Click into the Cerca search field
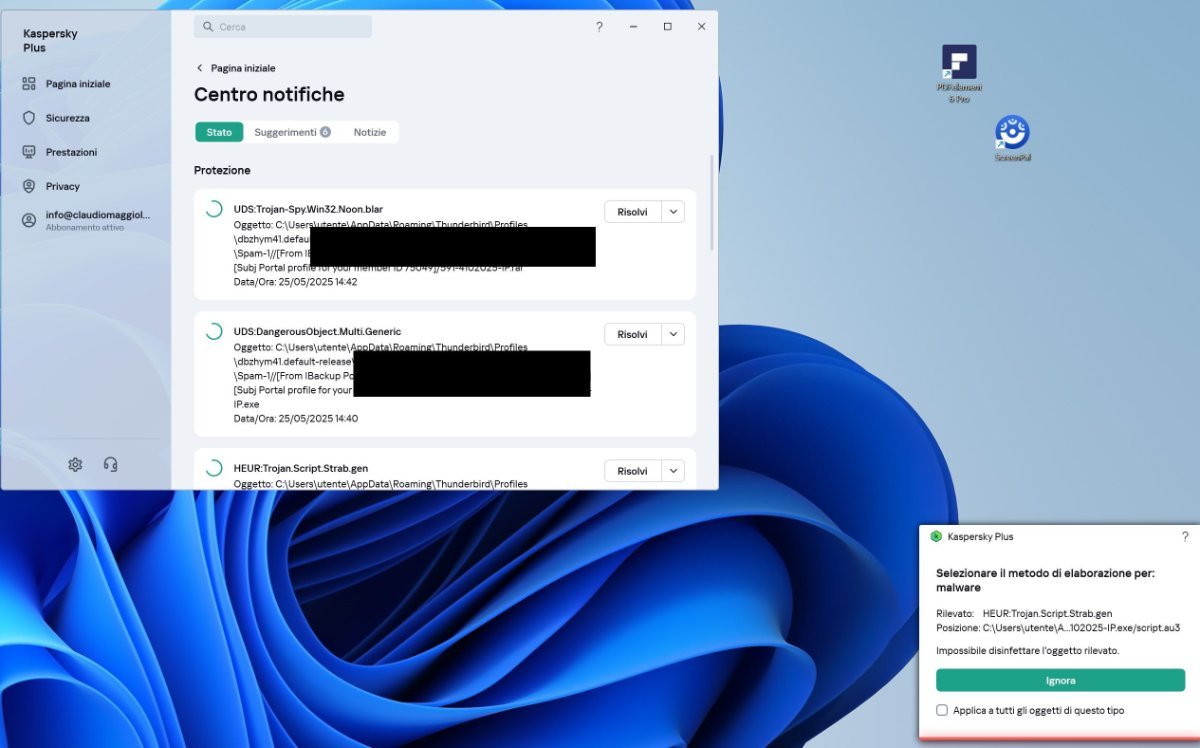Image resolution: width=1200 pixels, height=748 pixels. pos(283,27)
